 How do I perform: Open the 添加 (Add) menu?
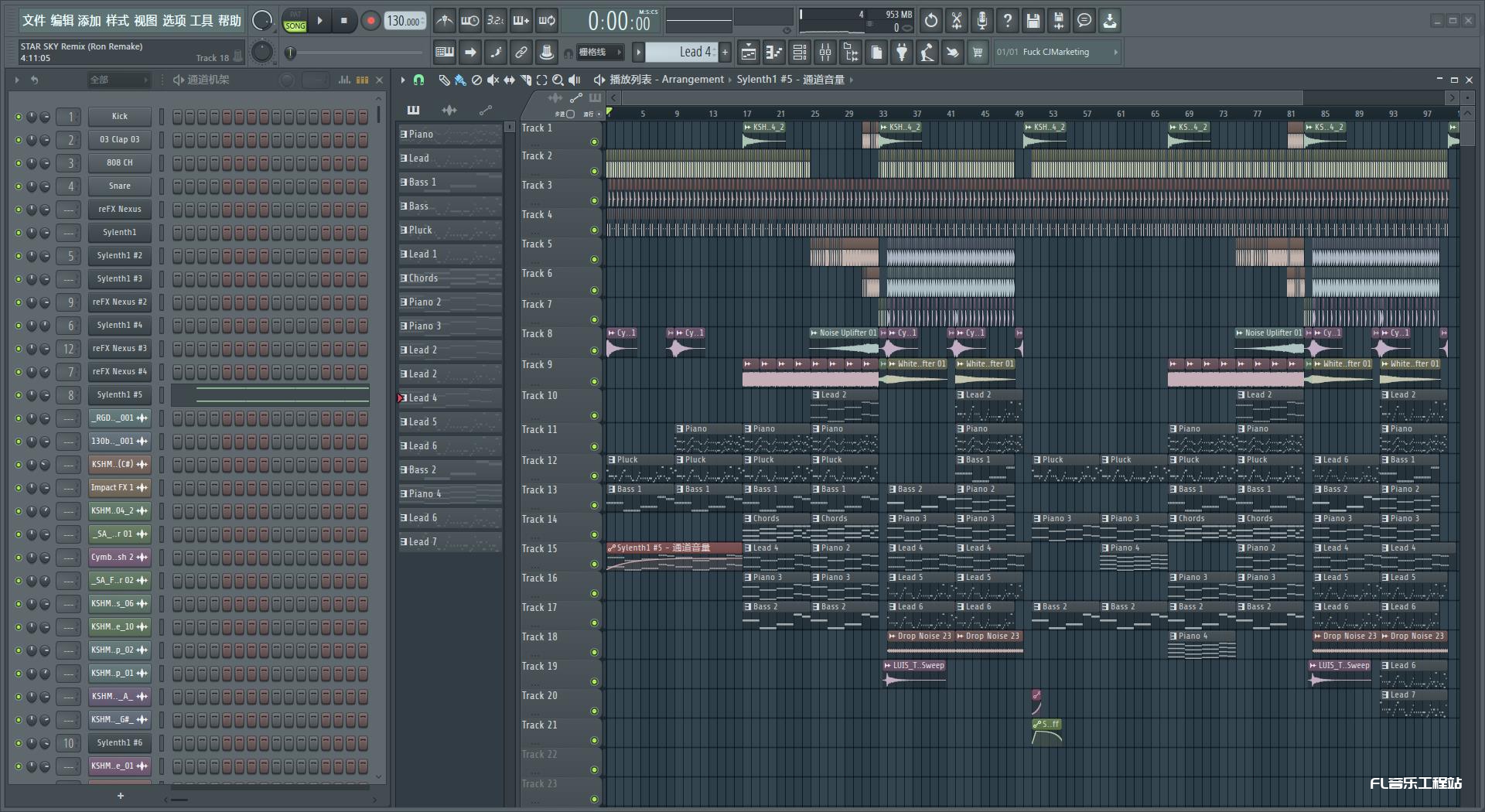point(90,21)
